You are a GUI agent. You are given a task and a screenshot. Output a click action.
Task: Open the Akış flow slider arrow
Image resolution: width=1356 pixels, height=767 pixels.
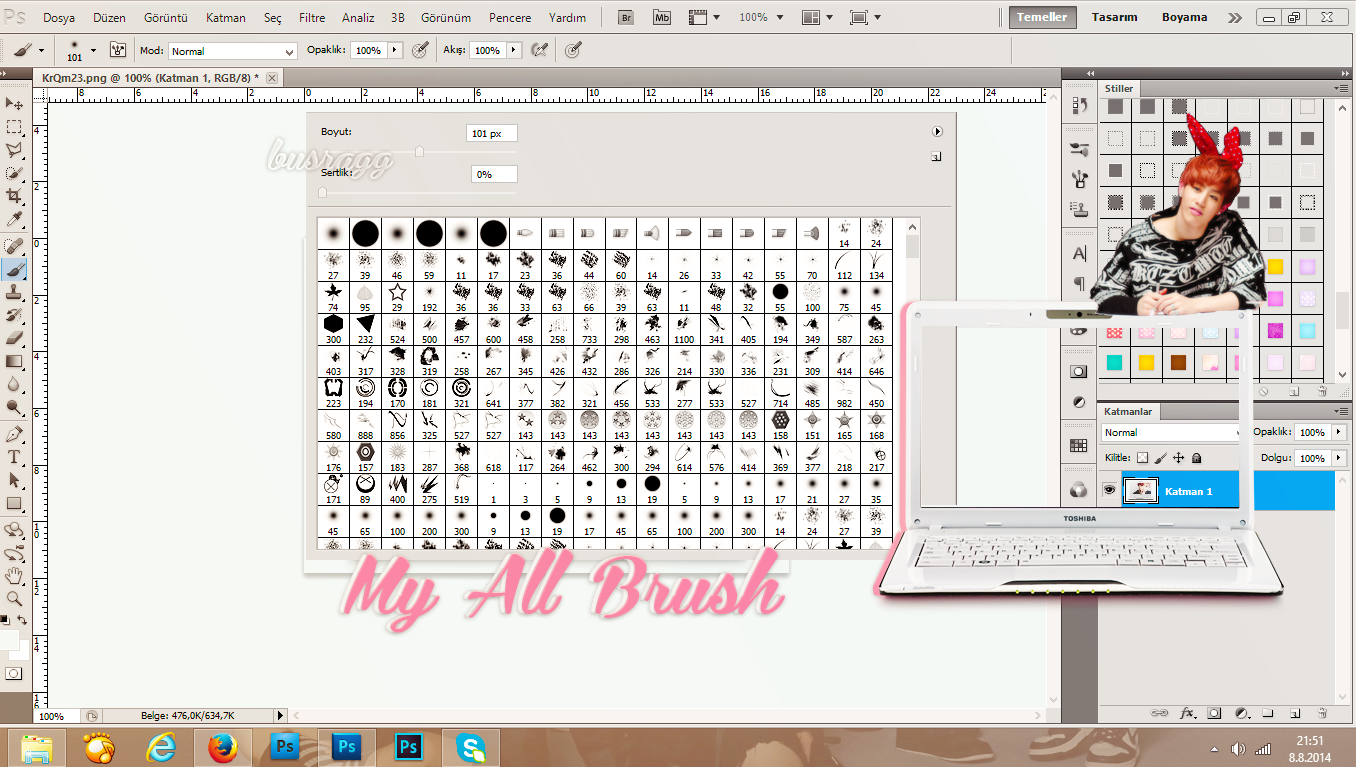[515, 50]
